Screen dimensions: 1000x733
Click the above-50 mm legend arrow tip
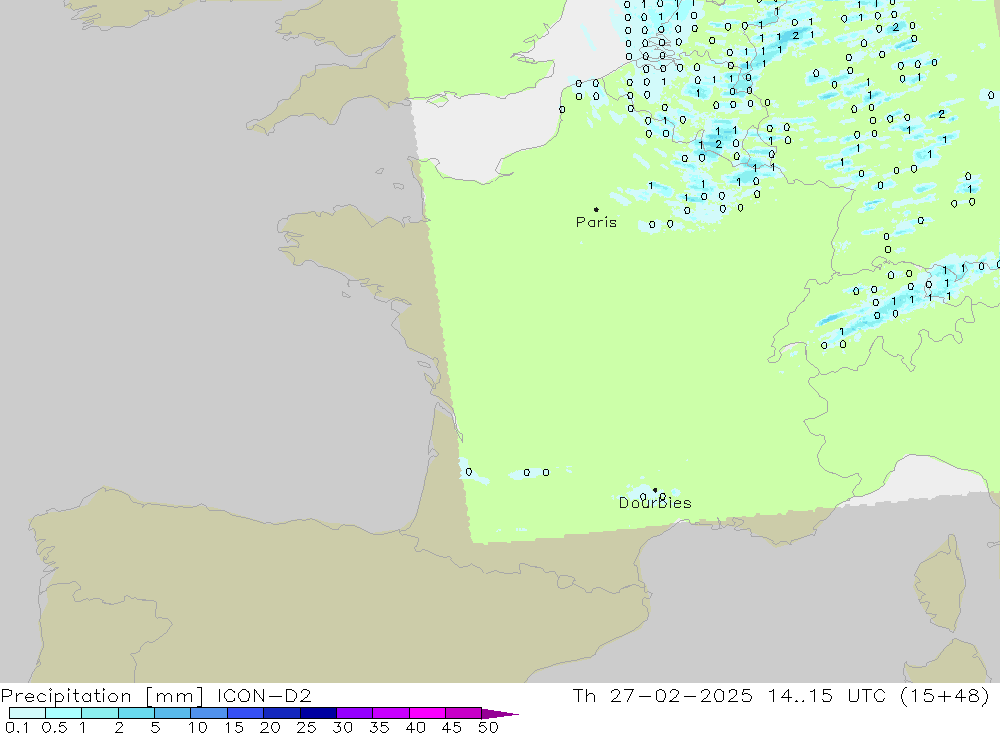point(501,713)
